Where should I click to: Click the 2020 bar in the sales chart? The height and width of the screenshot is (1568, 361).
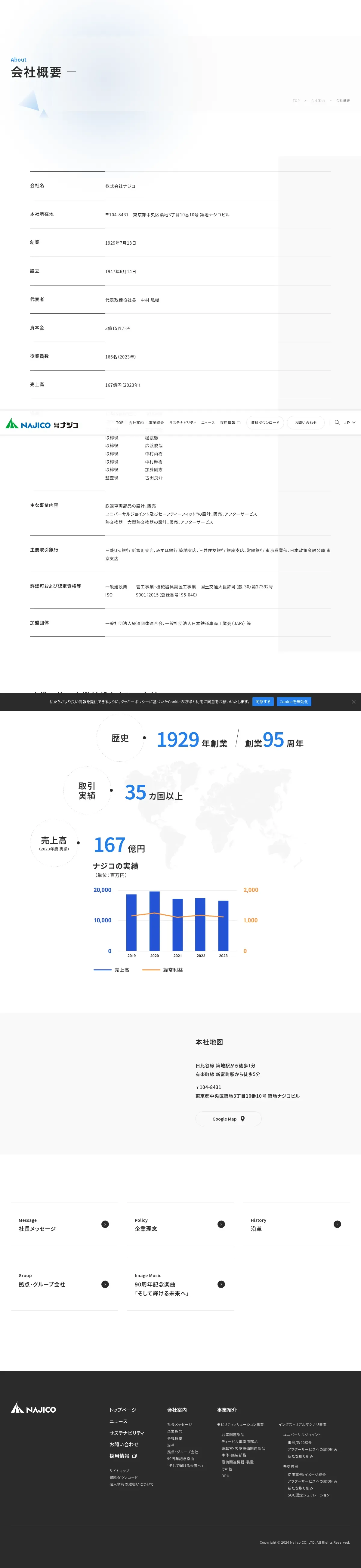point(155,921)
